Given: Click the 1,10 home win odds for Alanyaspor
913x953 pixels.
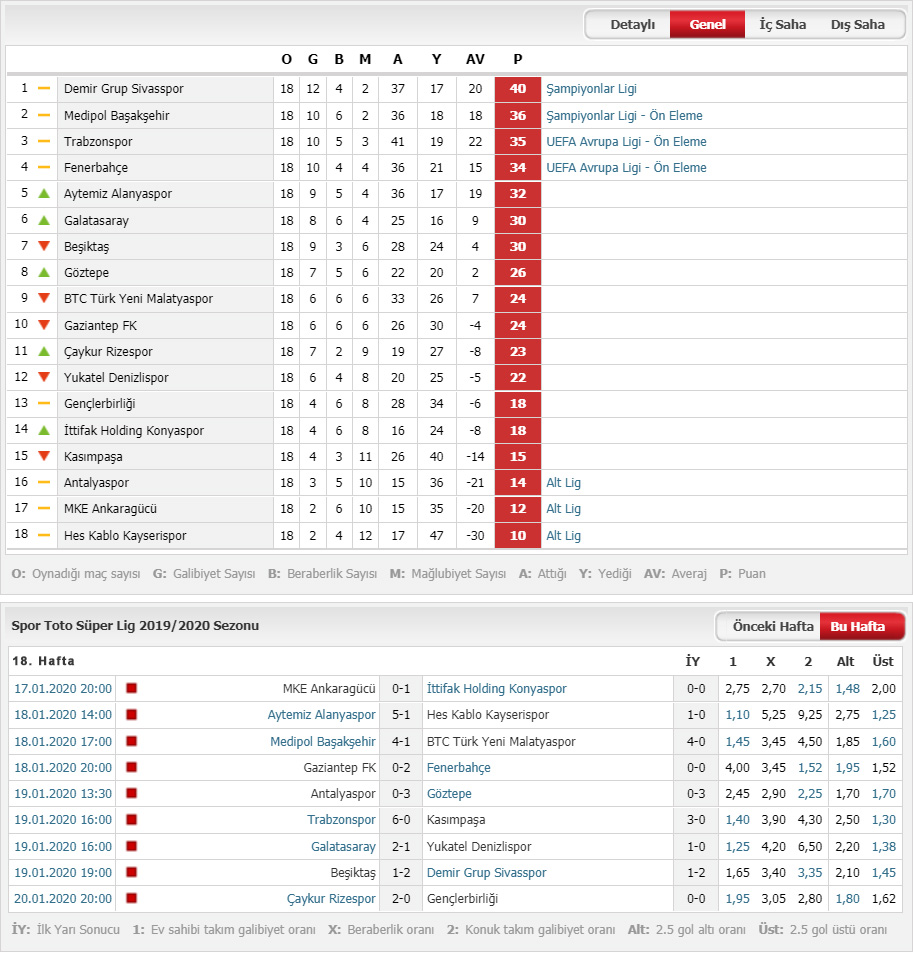Looking at the screenshot, I should point(737,715).
